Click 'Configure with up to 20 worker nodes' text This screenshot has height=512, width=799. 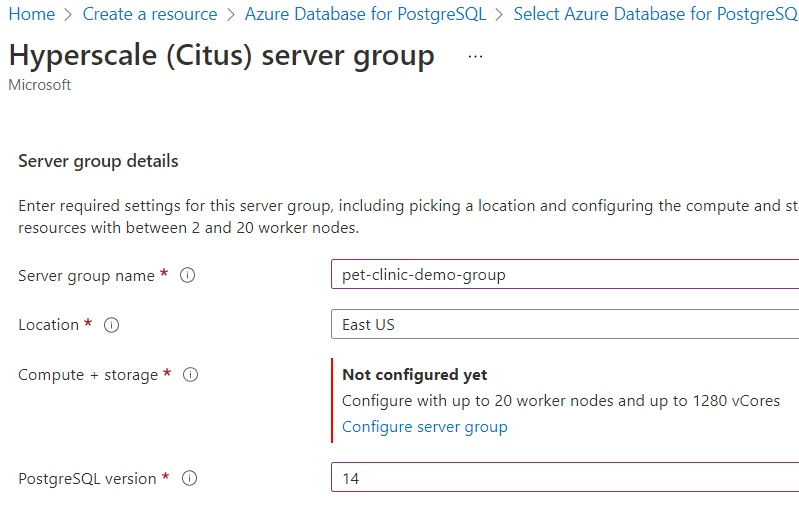tap(561, 401)
